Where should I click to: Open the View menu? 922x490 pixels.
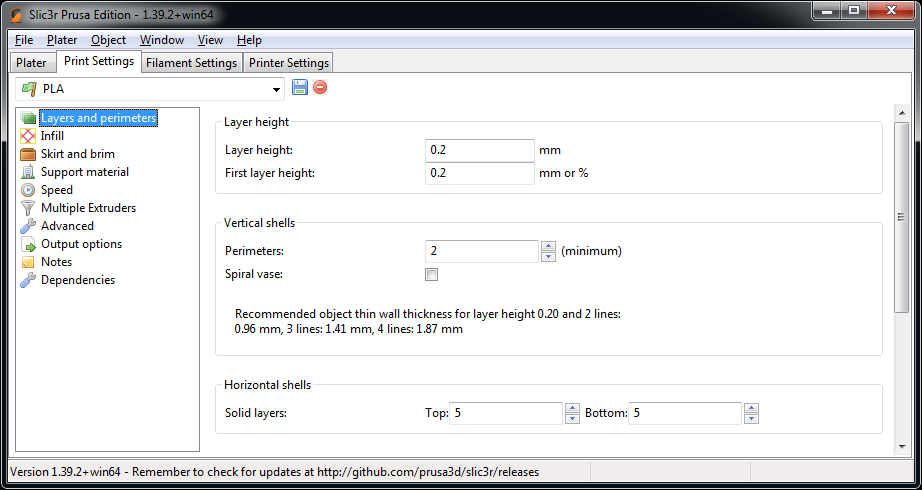(x=210, y=40)
